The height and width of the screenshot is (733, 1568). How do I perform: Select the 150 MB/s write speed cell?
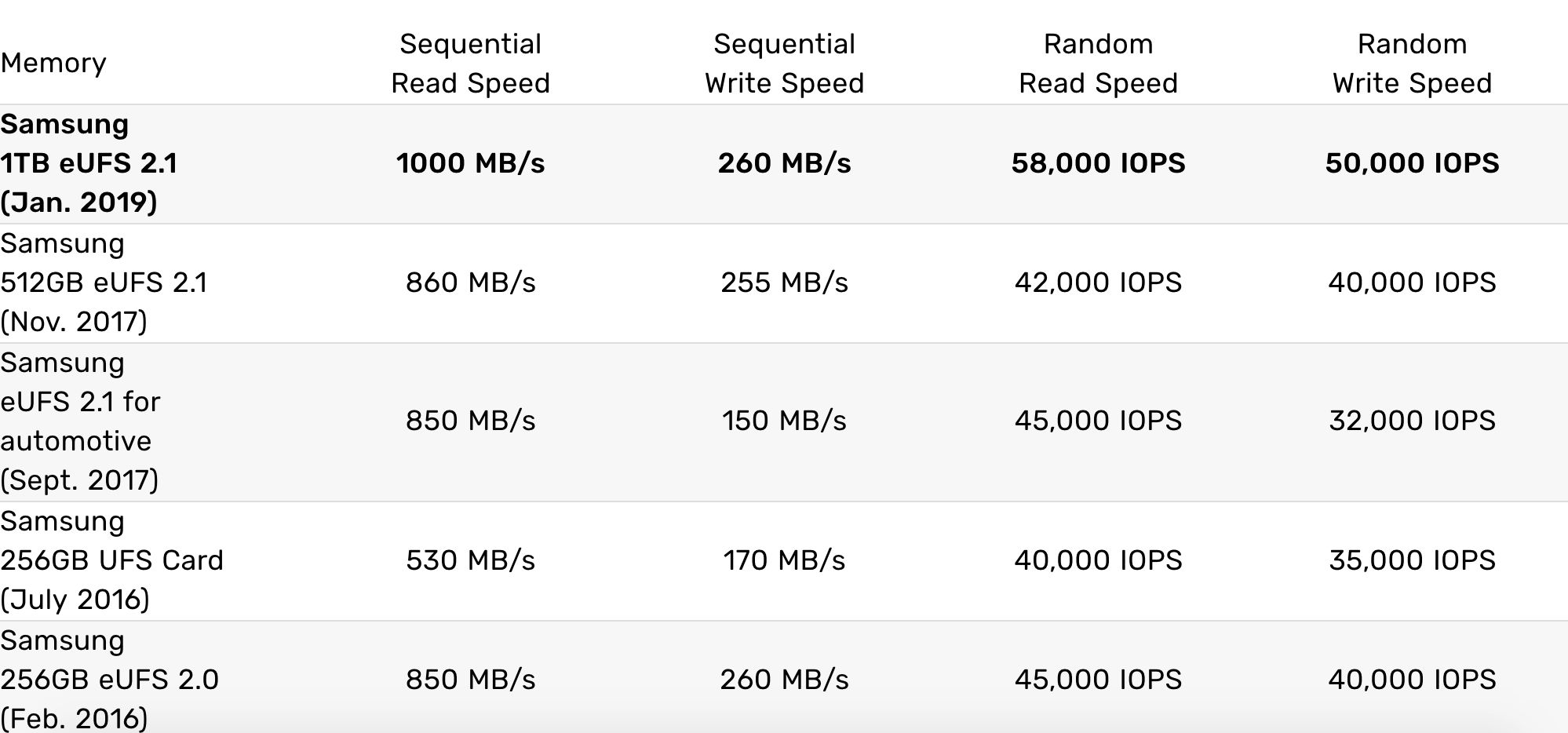(x=784, y=421)
